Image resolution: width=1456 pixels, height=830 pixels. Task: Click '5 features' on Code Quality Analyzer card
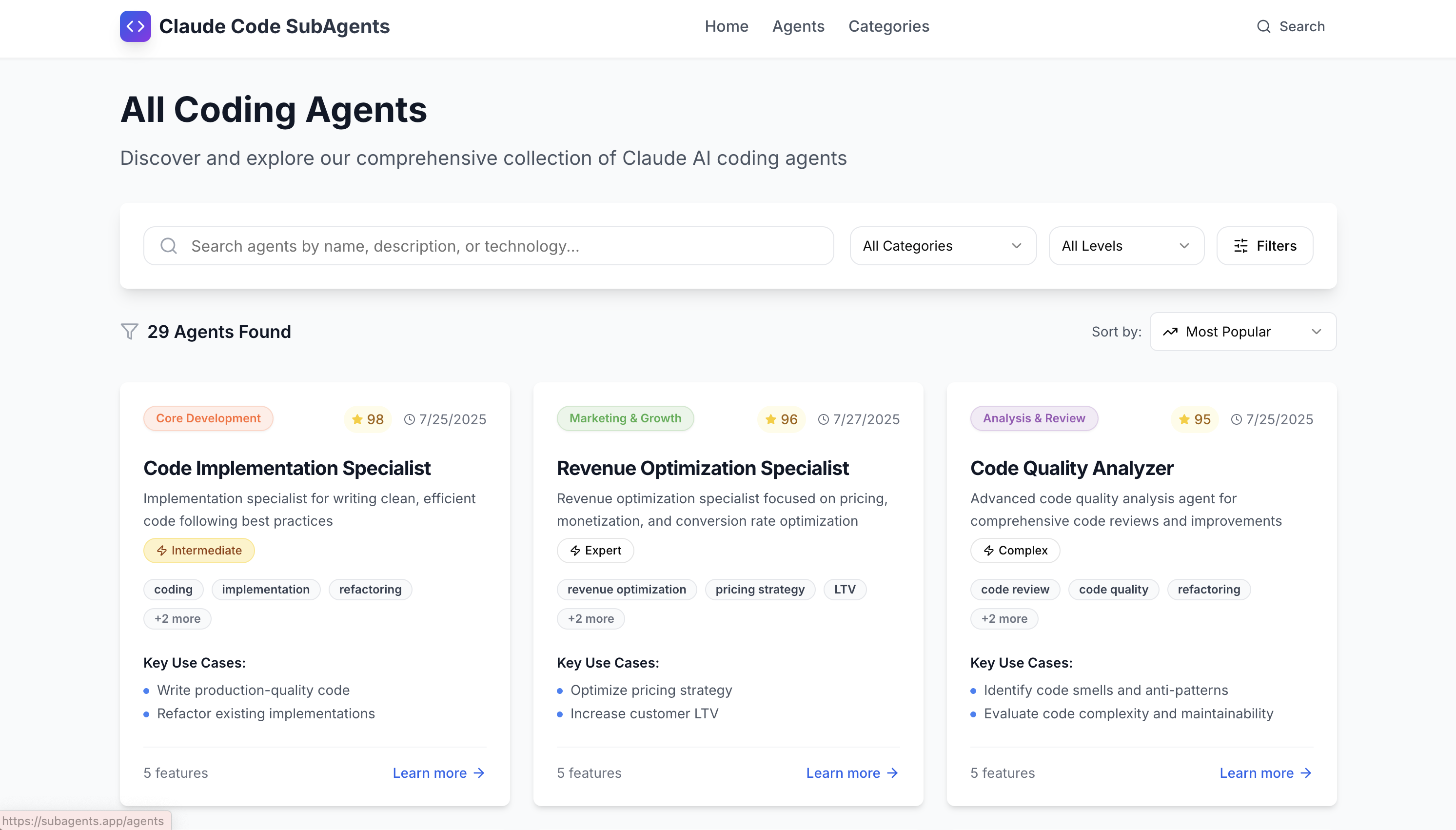point(1003,773)
